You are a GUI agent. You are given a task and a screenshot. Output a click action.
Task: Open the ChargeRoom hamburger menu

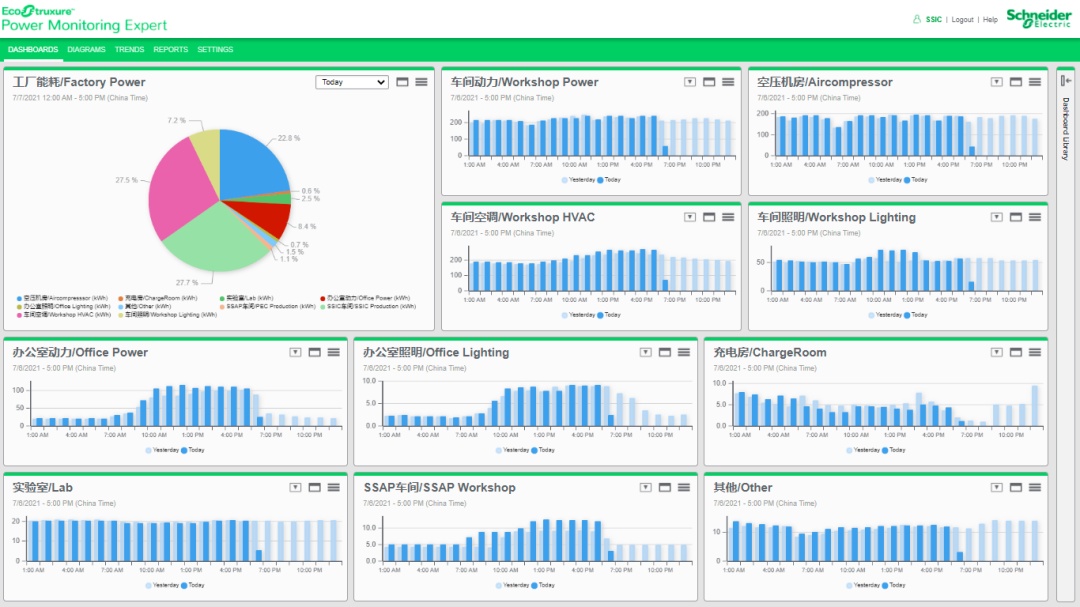click(x=1035, y=352)
